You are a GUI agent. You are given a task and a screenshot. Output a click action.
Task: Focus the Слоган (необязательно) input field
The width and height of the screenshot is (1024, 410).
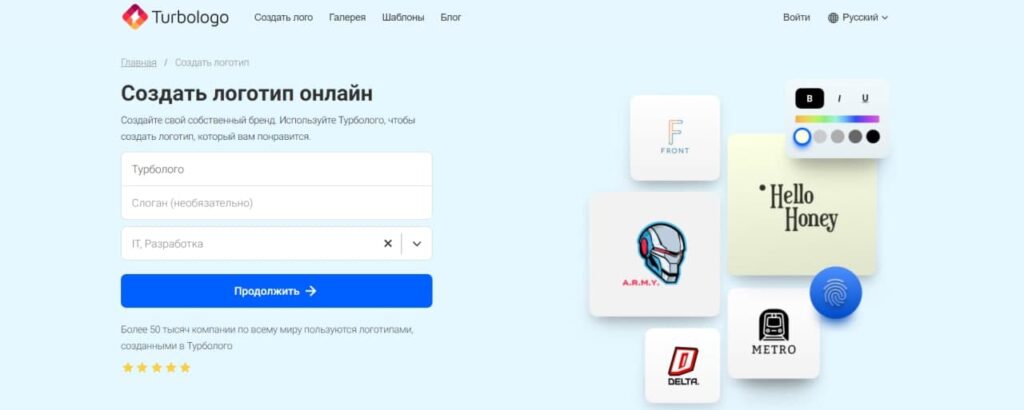276,203
